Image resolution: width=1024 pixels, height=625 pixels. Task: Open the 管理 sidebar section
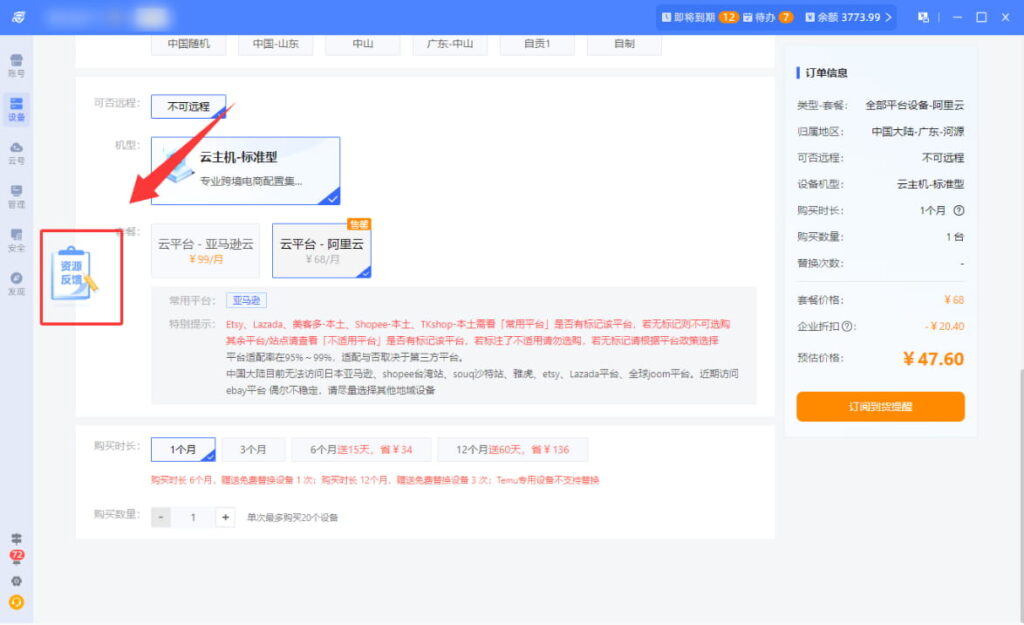(16, 196)
